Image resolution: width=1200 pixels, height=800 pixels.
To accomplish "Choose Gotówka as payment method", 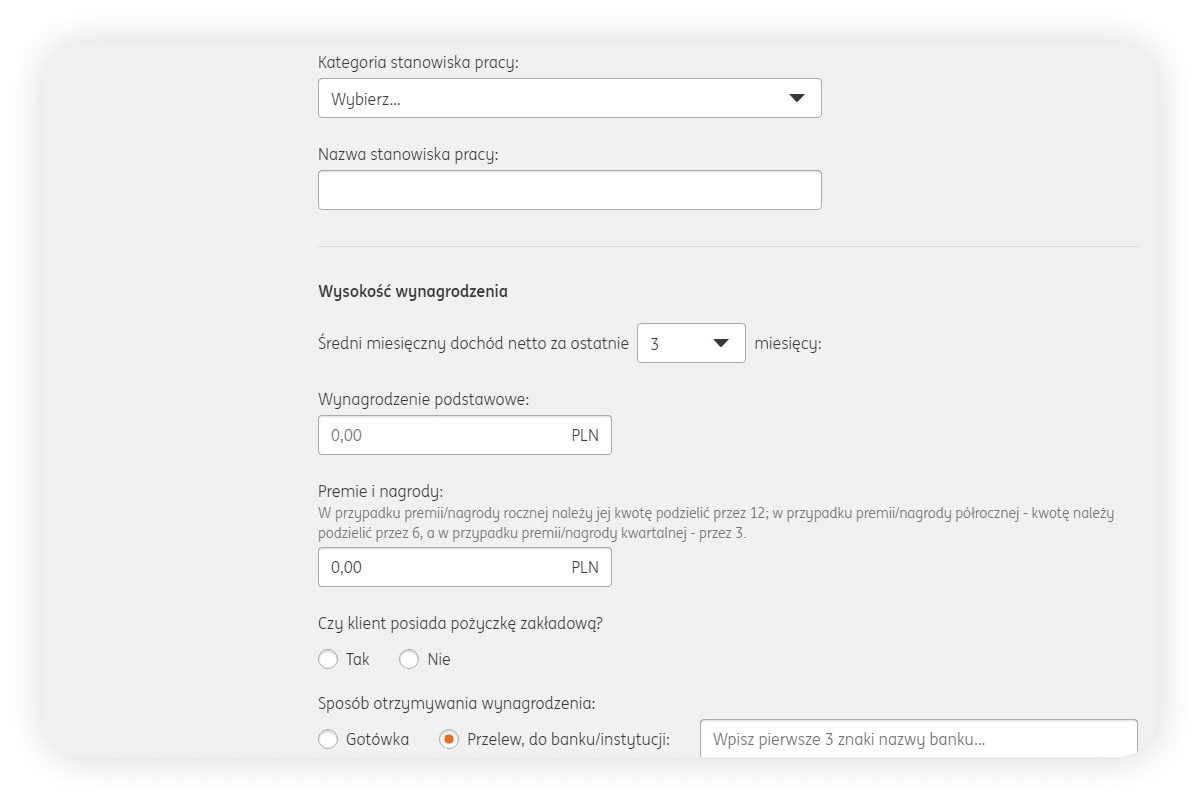I will (x=328, y=740).
